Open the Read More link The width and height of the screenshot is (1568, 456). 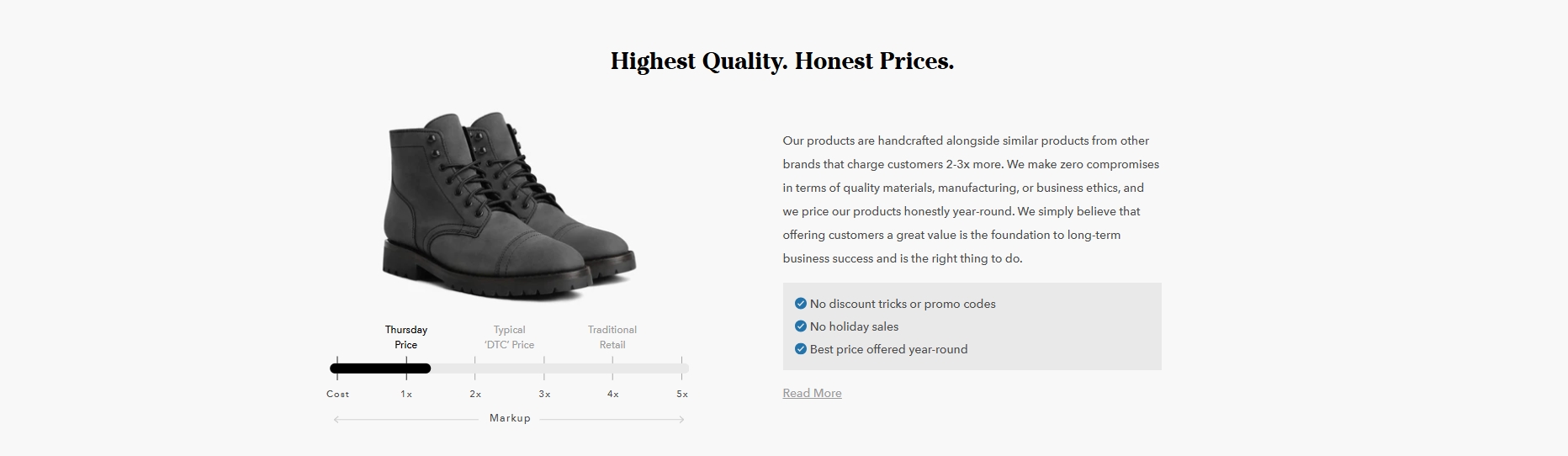(812, 393)
